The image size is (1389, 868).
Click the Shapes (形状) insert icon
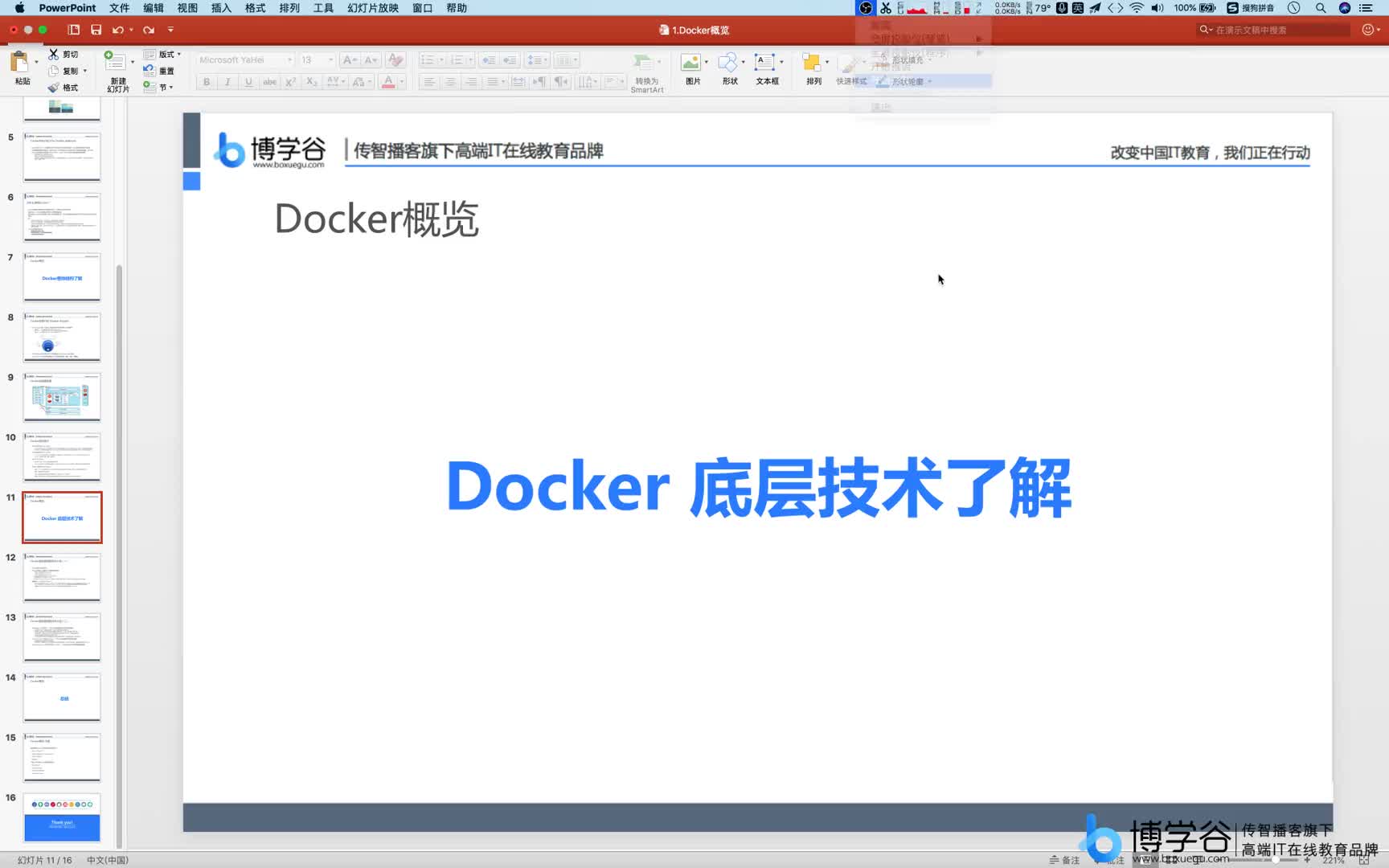[727, 63]
